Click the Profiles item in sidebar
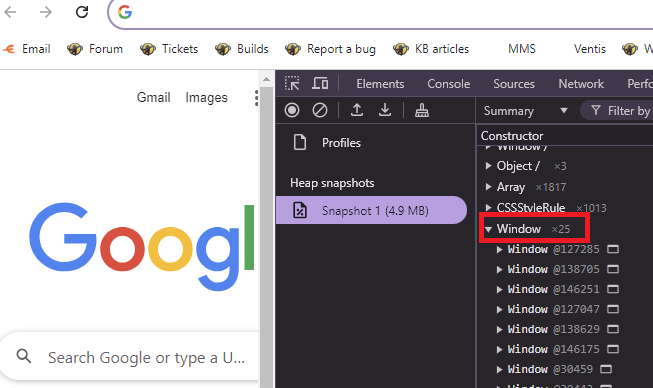The width and height of the screenshot is (653, 388). pyautogui.click(x=341, y=143)
